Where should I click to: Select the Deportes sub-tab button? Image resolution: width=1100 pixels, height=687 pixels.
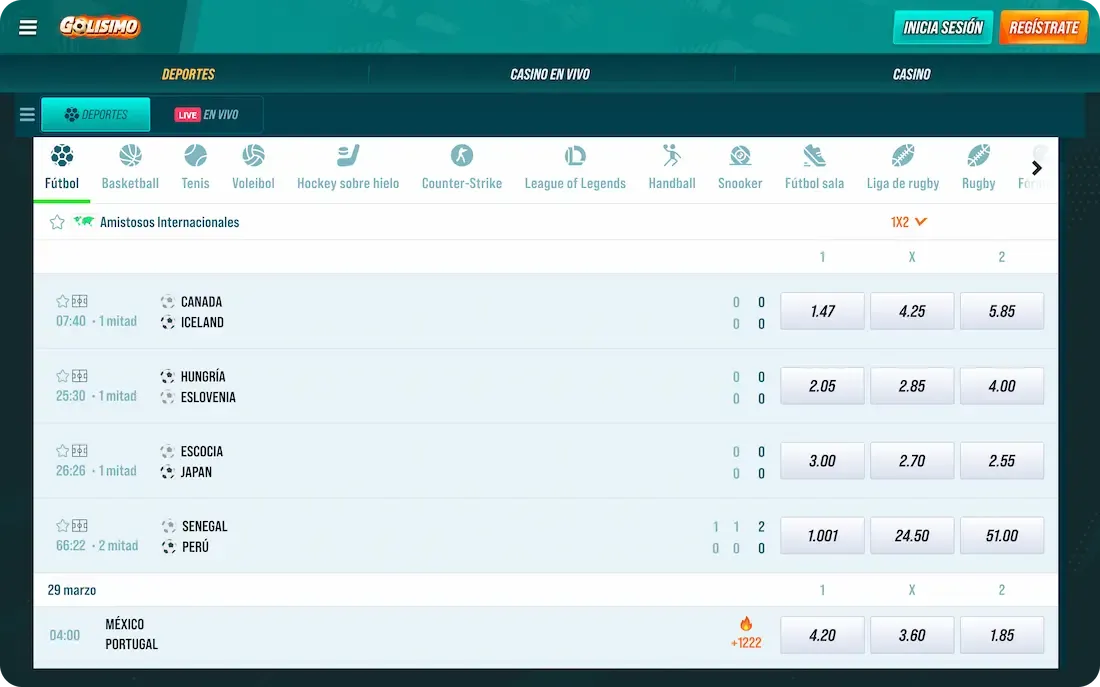[x=96, y=114]
